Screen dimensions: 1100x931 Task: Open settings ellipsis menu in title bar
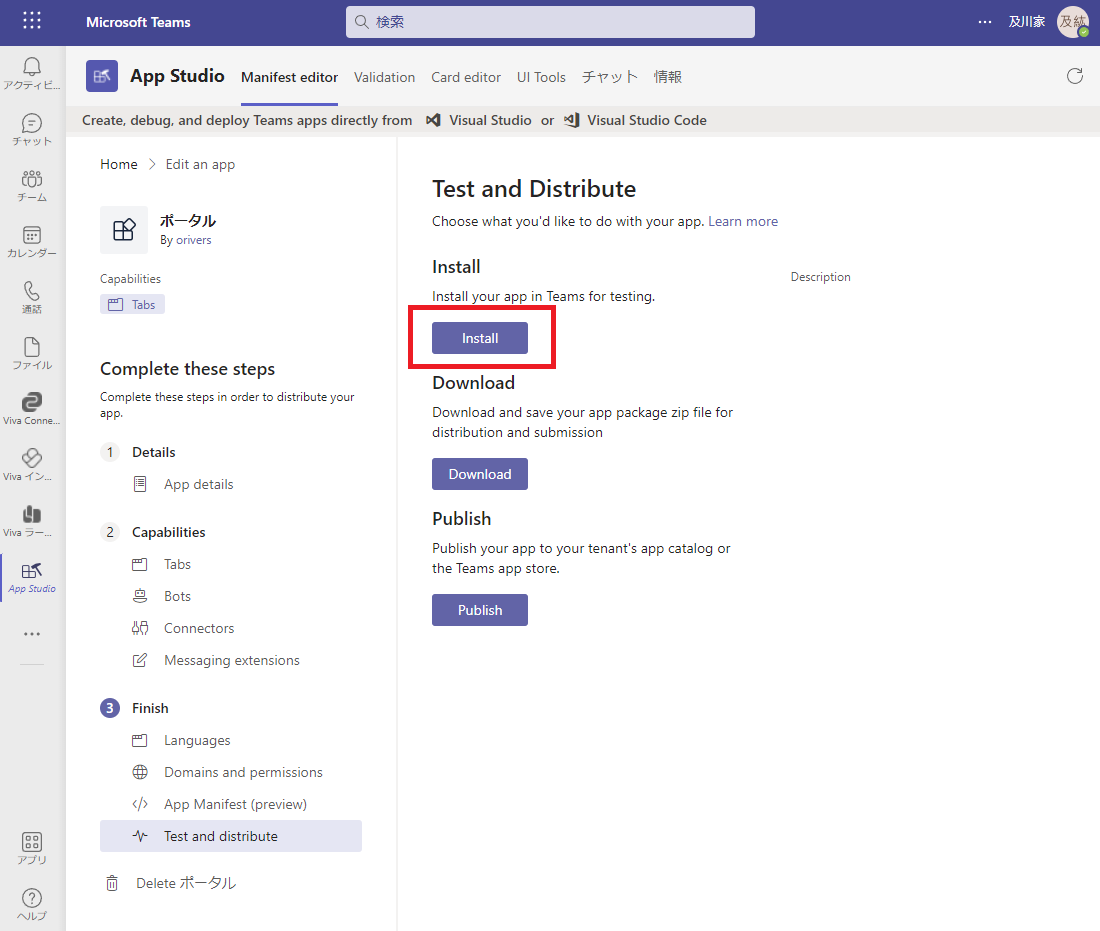[985, 22]
